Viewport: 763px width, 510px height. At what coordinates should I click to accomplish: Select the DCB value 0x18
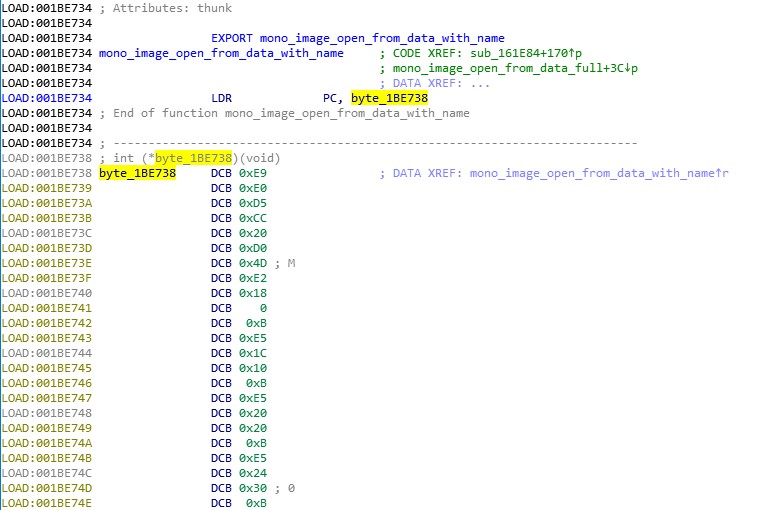(x=253, y=293)
